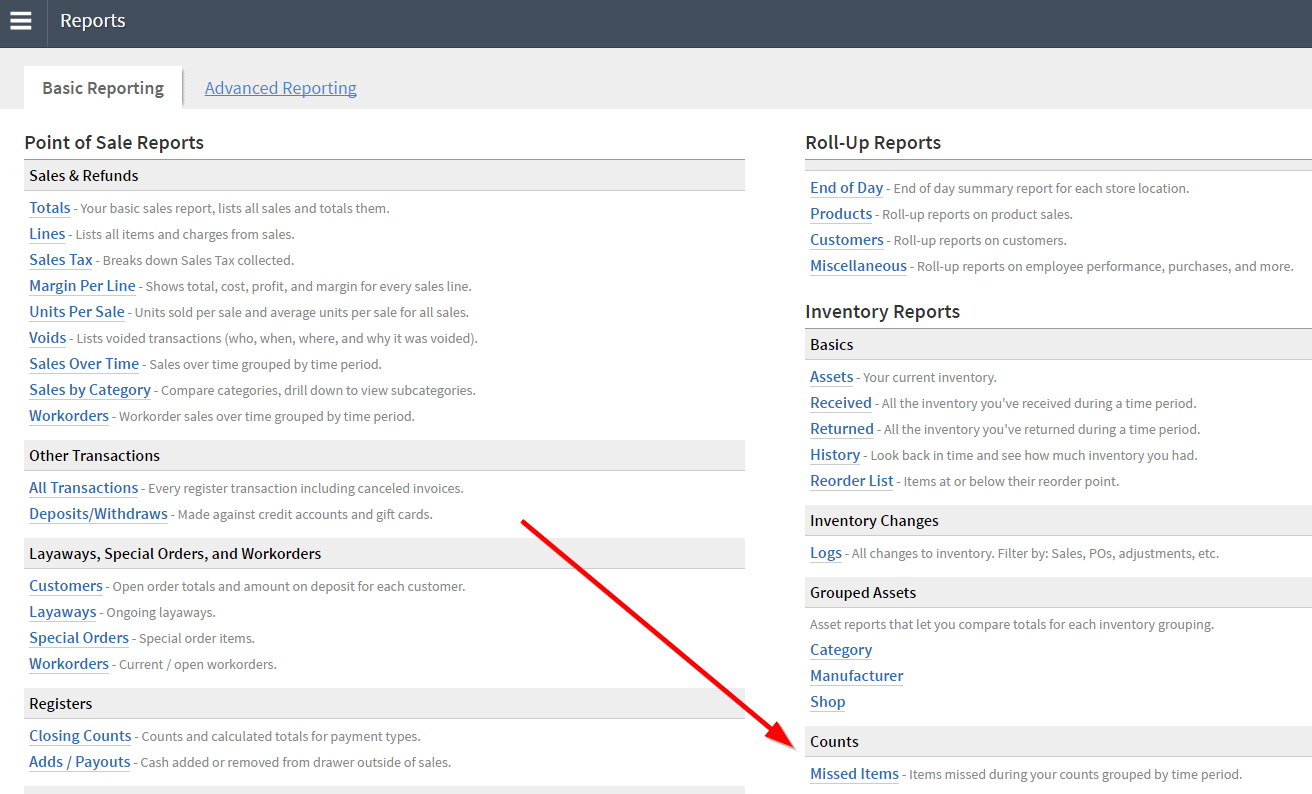This screenshot has height=794, width=1312.
Task: Click the Inventory Changes section header
Action: [1058, 521]
